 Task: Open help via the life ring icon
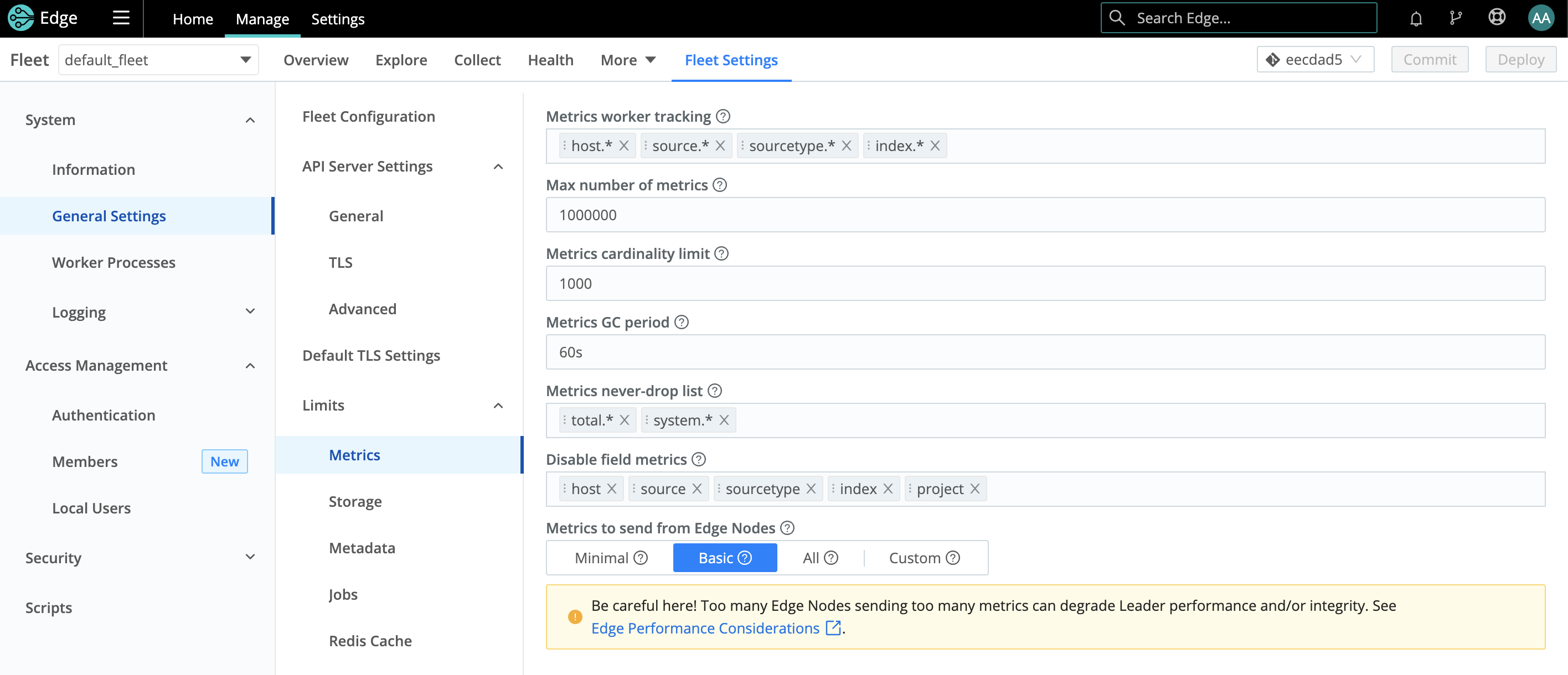[1497, 18]
